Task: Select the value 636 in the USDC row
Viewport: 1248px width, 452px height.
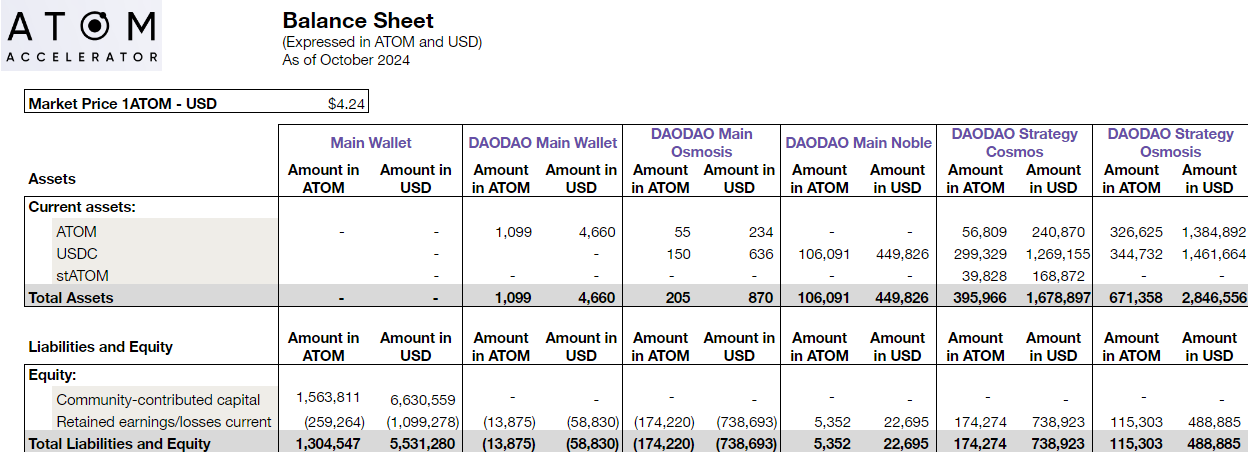Action: pos(762,254)
